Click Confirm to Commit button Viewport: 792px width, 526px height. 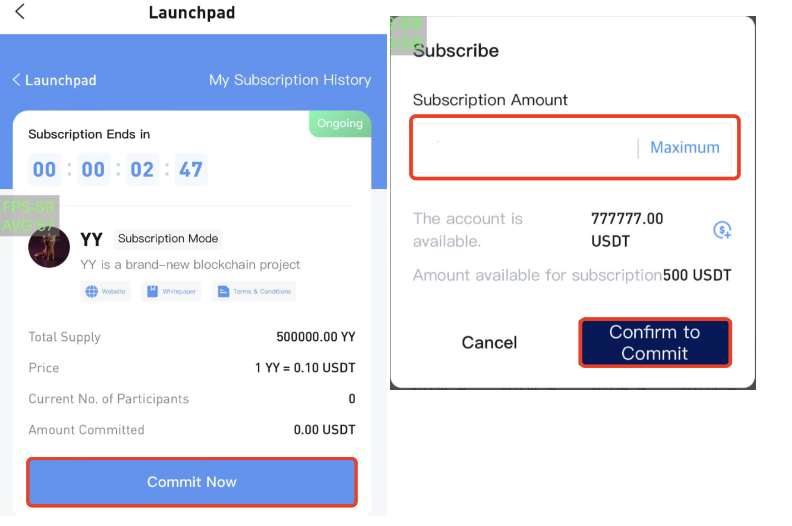pos(655,343)
